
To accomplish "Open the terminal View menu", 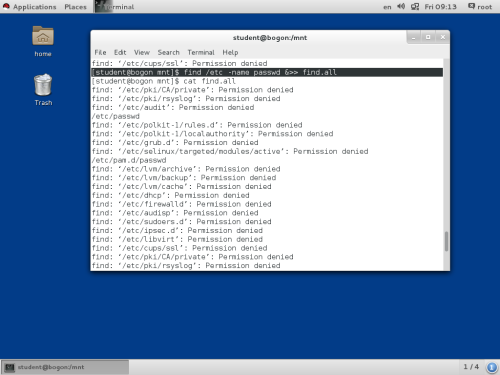I will coord(142,52).
